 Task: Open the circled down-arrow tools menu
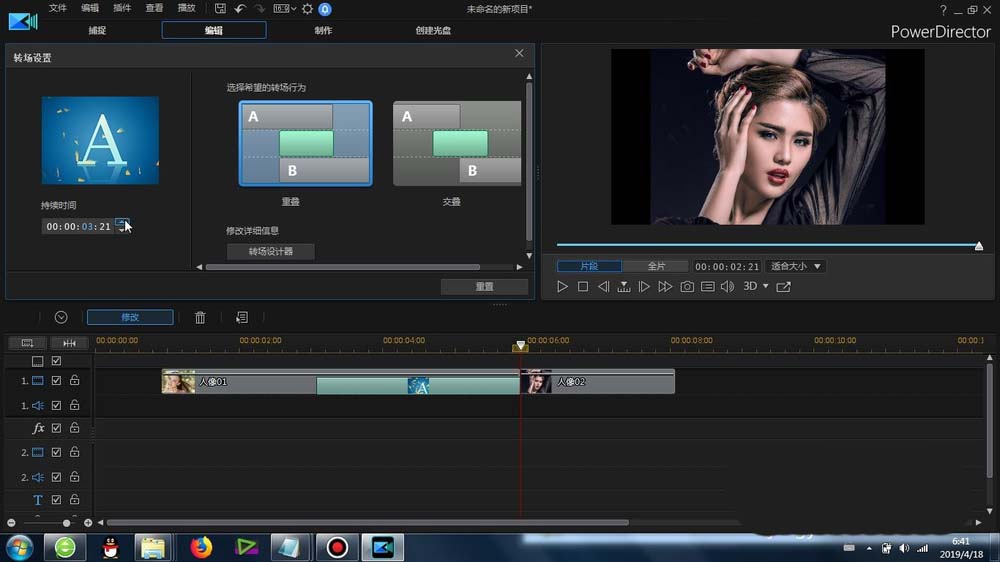61,317
